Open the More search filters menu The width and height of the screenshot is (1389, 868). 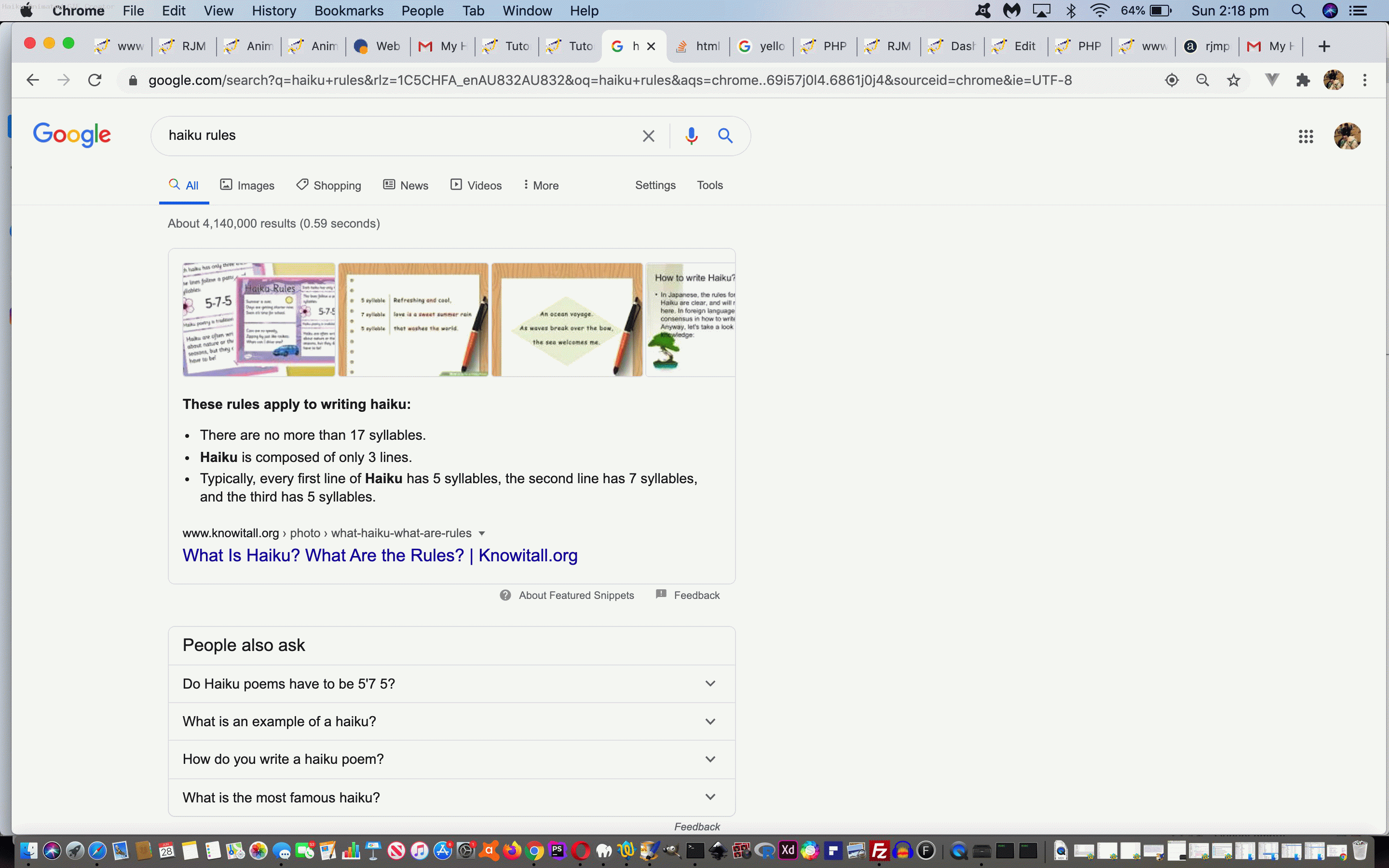point(541,186)
